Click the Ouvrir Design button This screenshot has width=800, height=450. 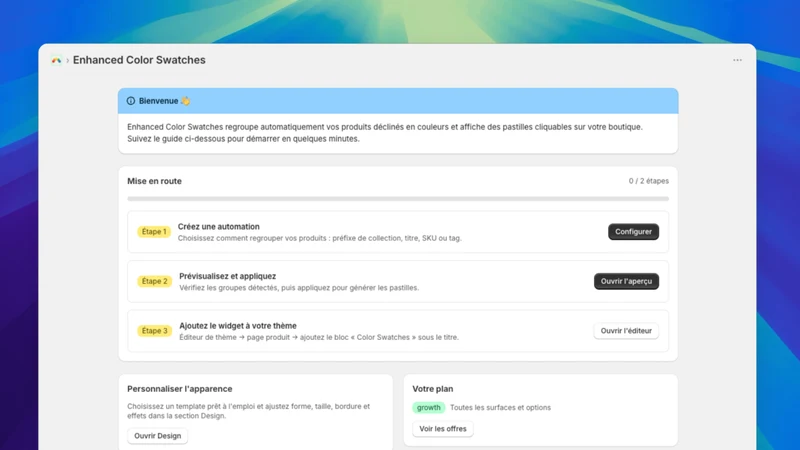(x=158, y=436)
